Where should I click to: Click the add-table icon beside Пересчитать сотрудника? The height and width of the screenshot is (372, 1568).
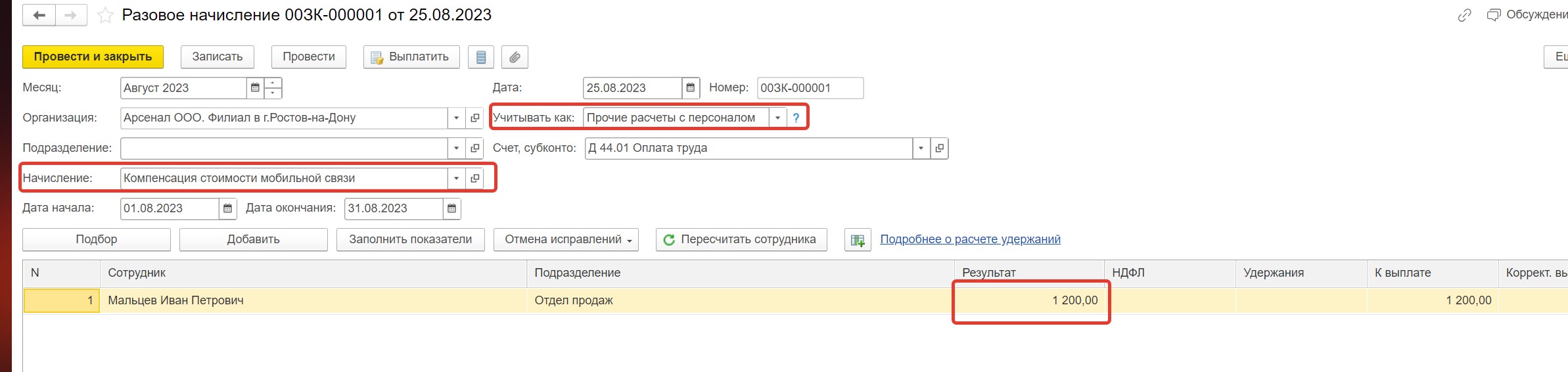858,240
